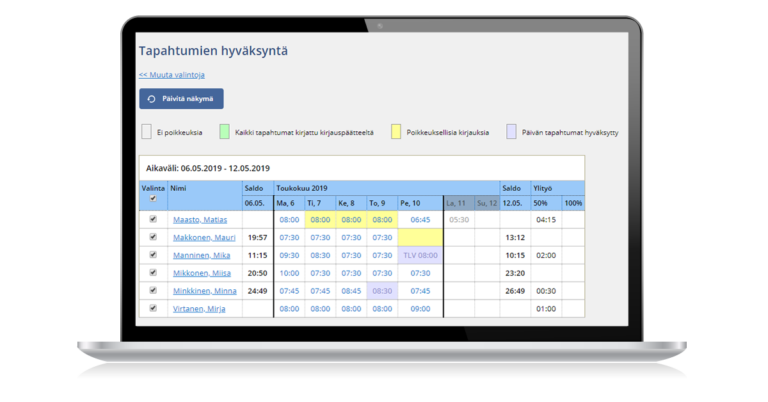The width and height of the screenshot is (768, 402).
Task: Click the purple Päivän tapahtumat hyväksytty swatch
Action: 512,132
